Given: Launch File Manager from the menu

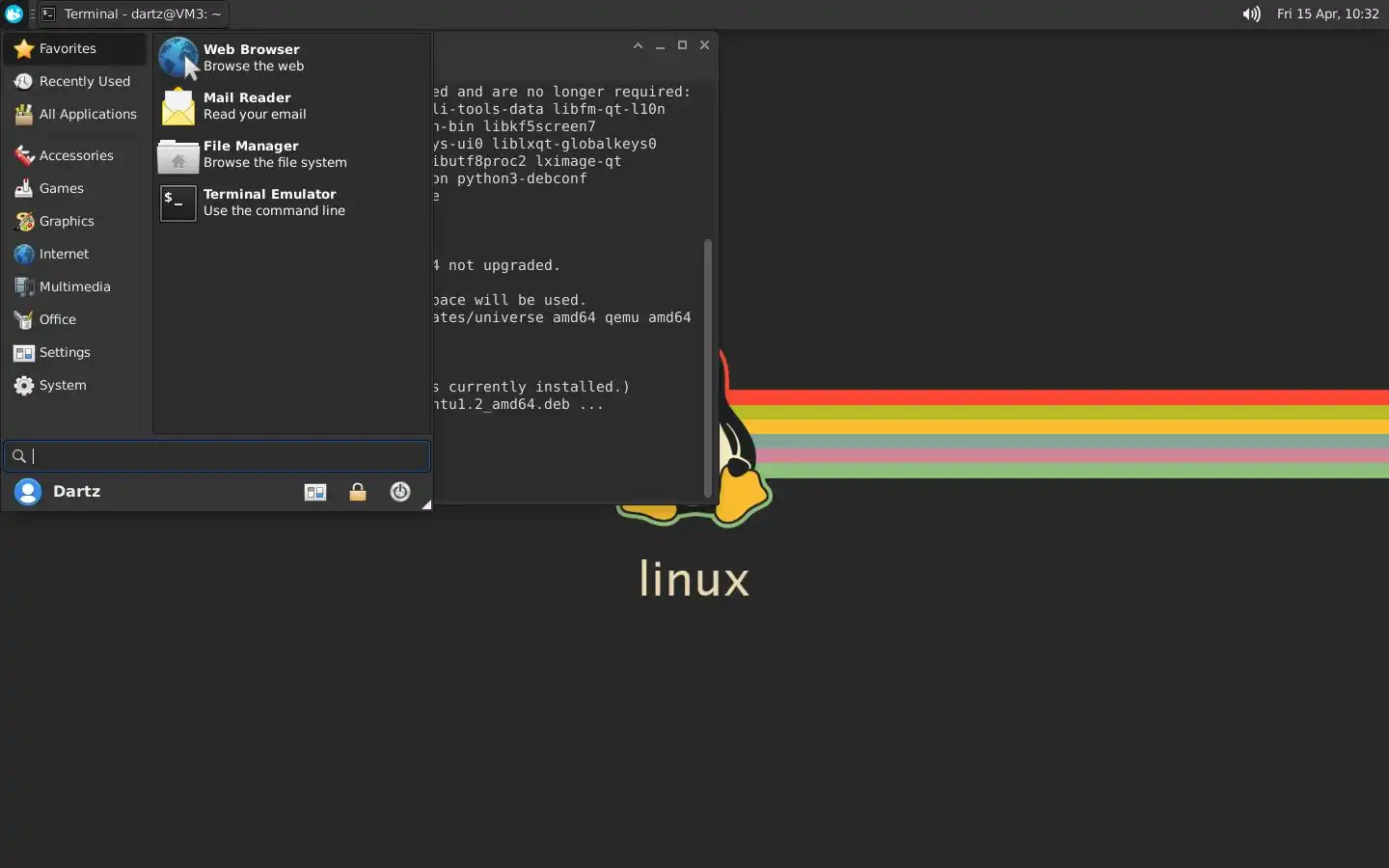Looking at the screenshot, I should 291,154.
